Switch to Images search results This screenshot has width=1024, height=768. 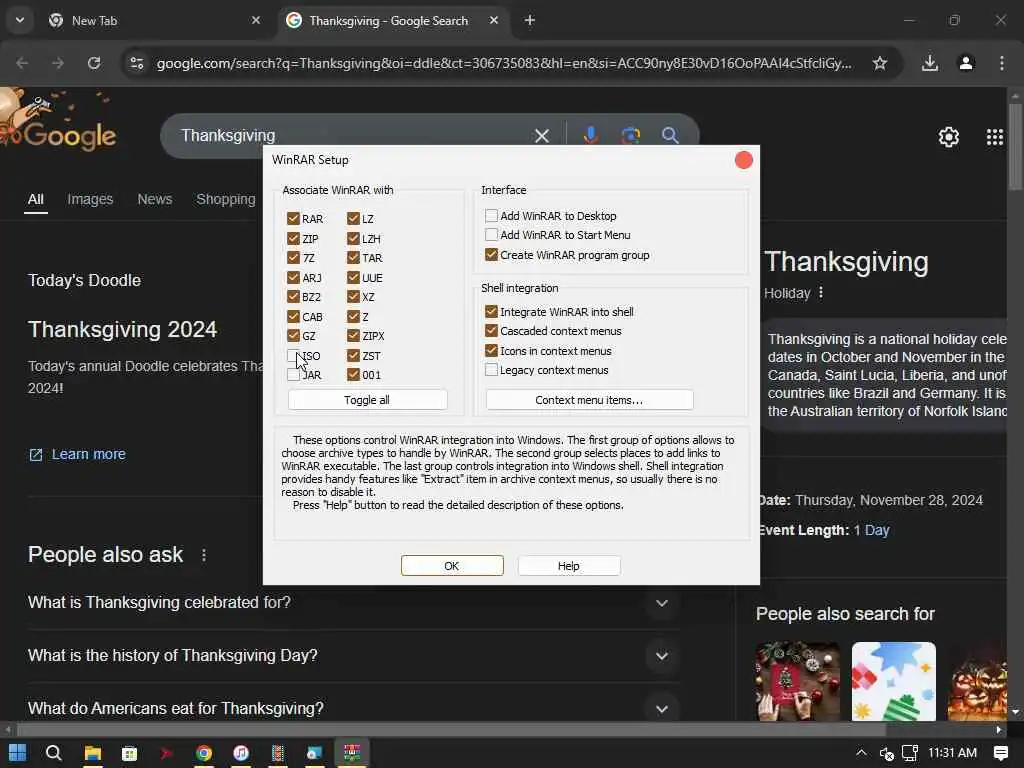tap(90, 199)
